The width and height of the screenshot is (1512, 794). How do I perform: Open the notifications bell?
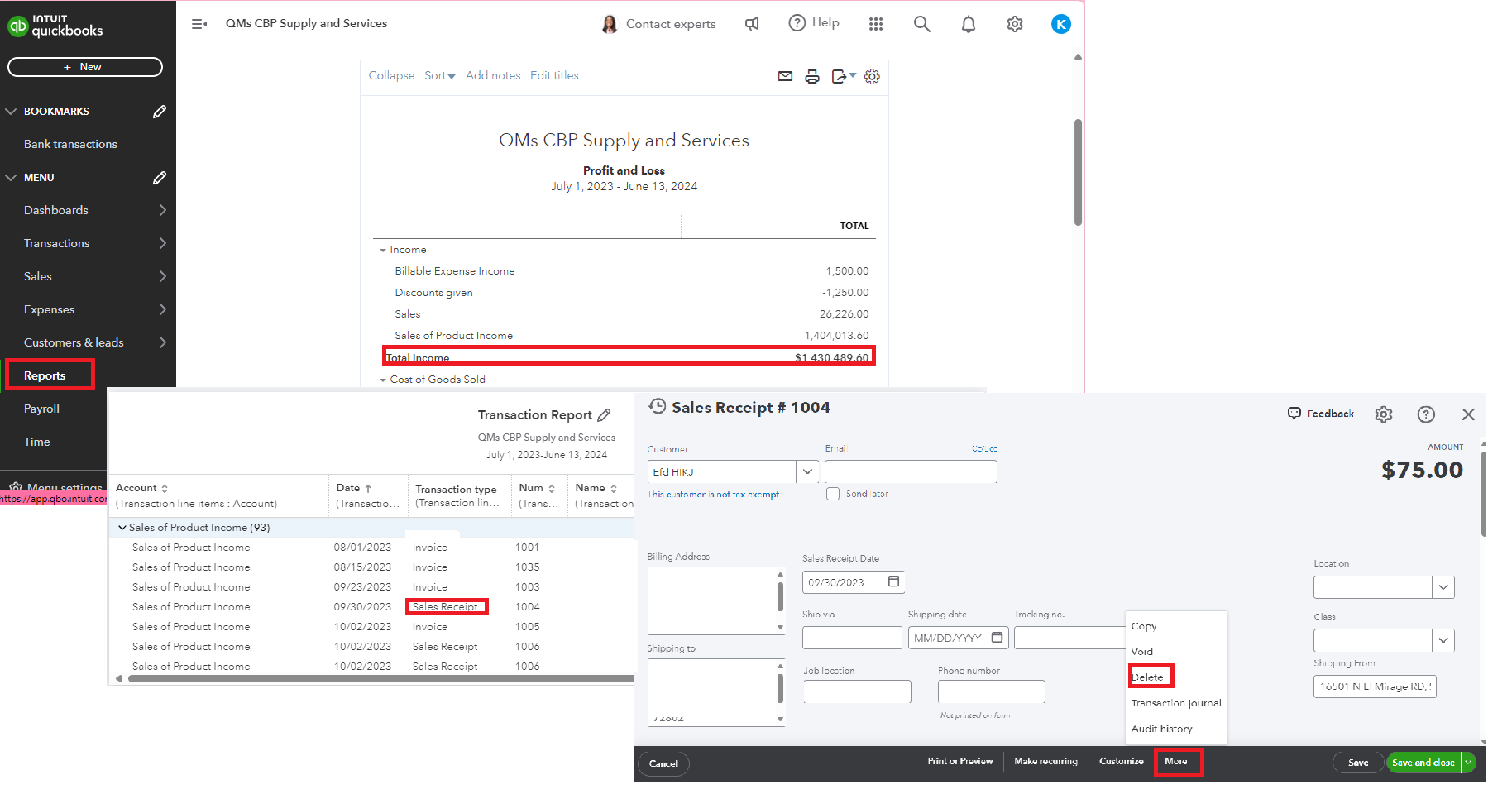pos(968,23)
